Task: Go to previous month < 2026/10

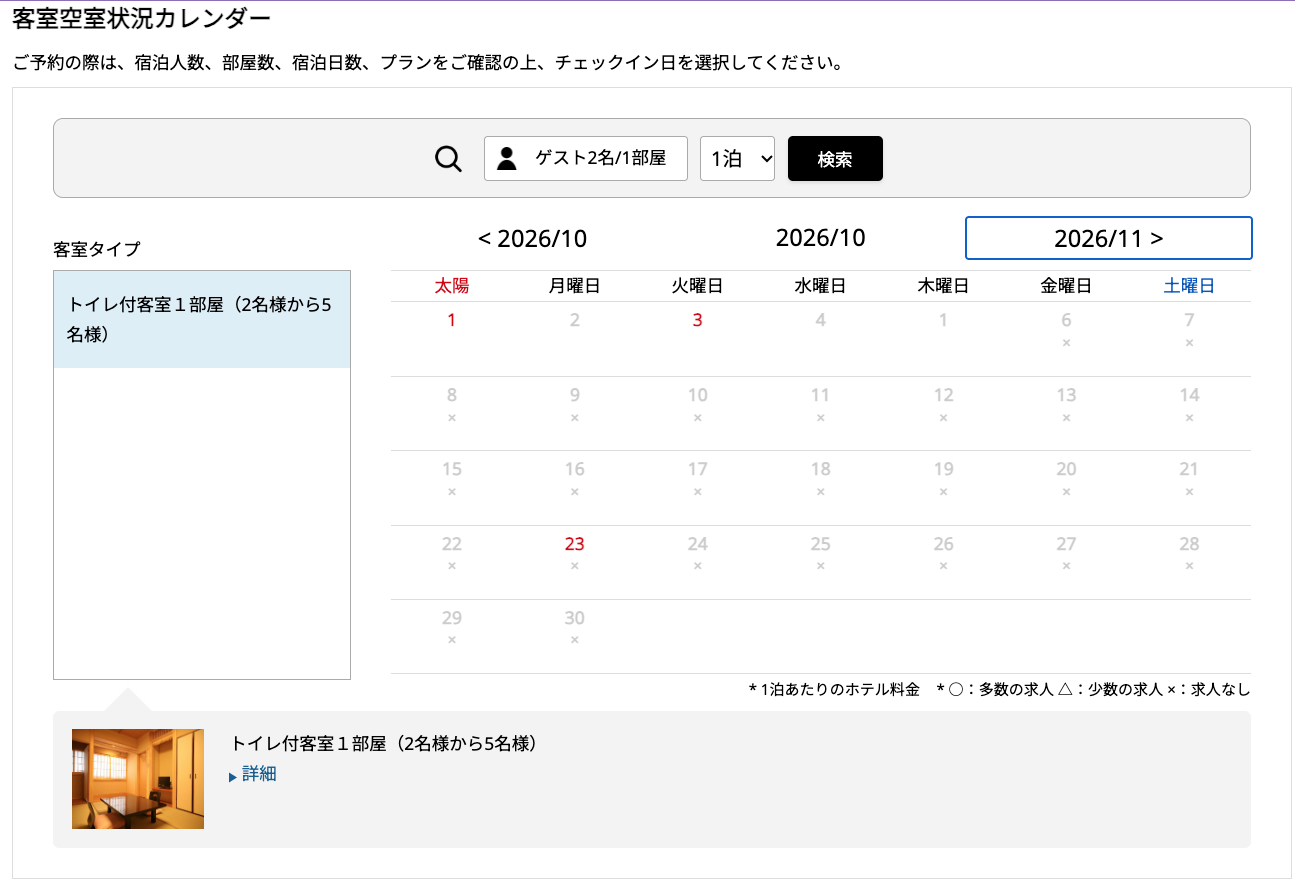Action: point(532,239)
